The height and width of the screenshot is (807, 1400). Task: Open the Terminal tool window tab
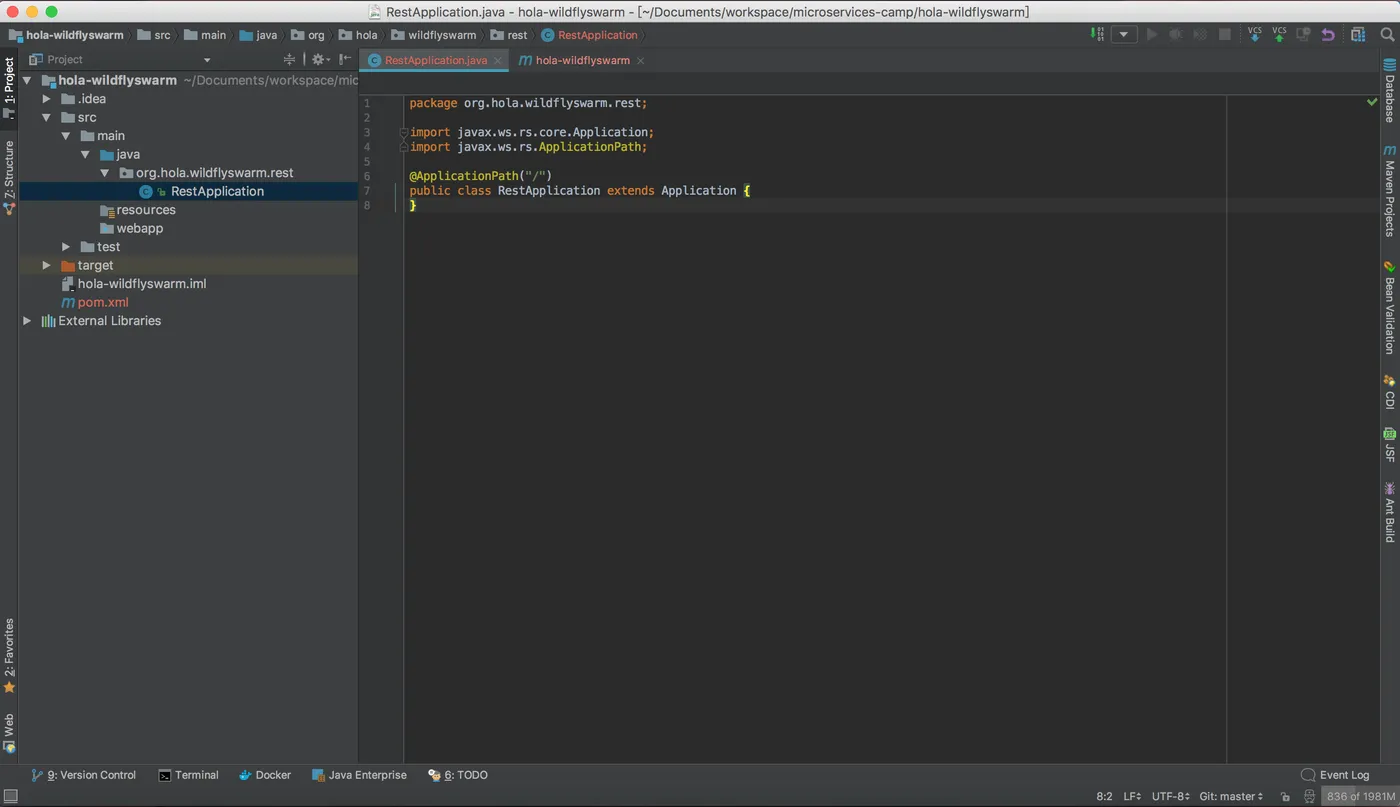pos(188,775)
